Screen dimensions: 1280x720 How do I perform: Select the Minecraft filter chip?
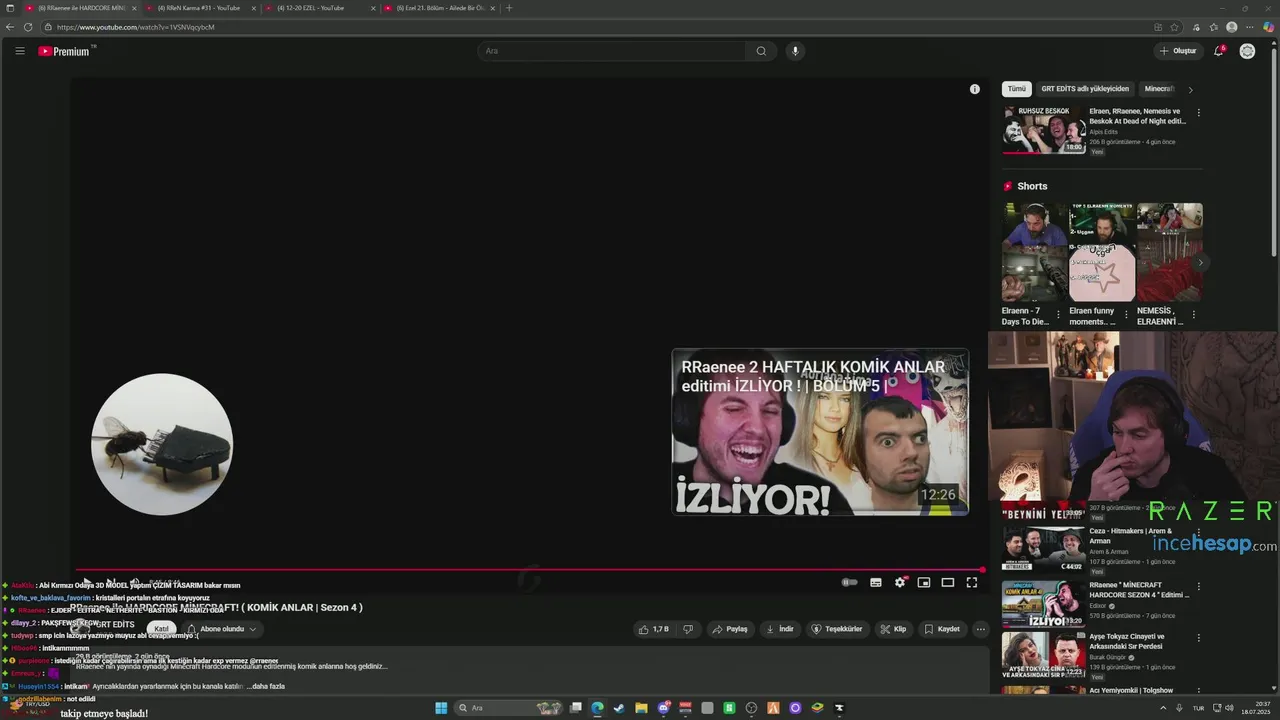coord(1159,89)
